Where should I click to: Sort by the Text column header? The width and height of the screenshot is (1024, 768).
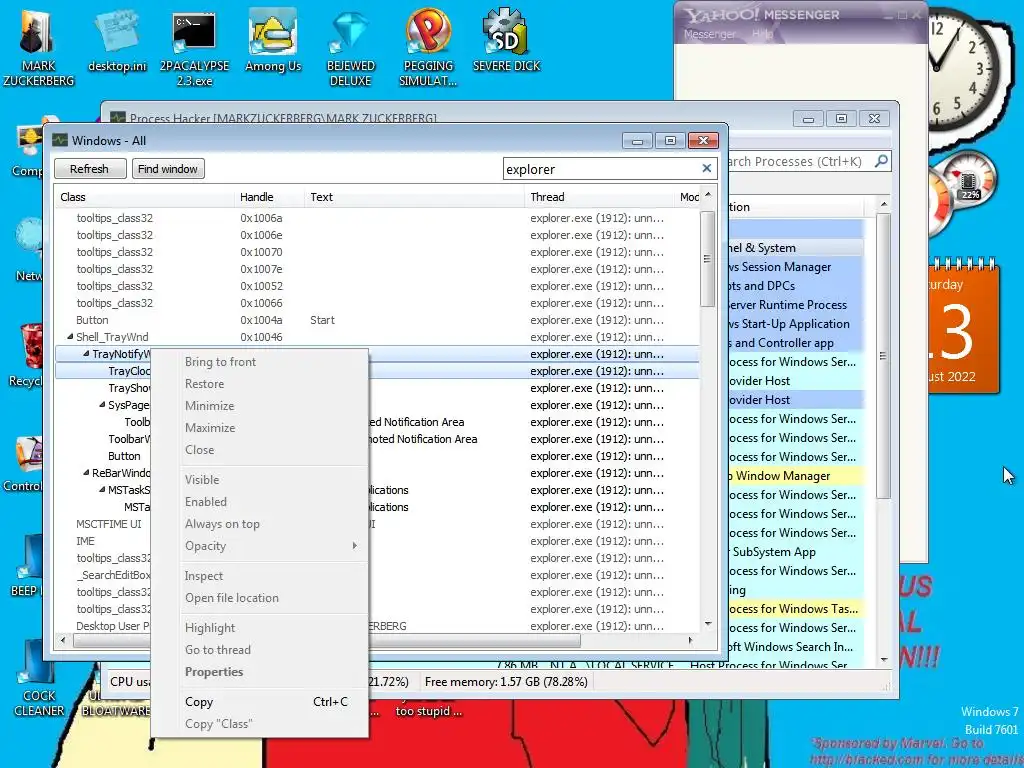coord(414,197)
